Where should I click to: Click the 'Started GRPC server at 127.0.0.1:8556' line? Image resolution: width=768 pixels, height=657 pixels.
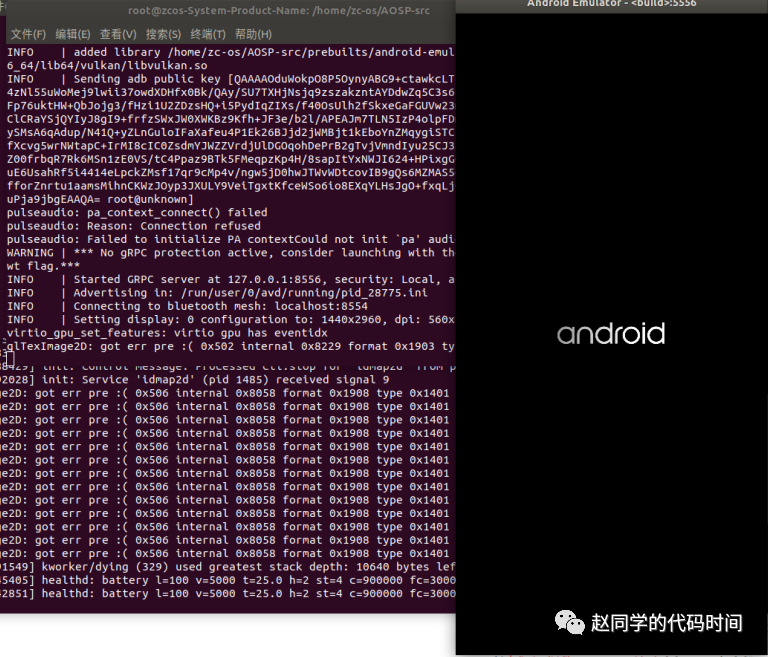[231, 280]
